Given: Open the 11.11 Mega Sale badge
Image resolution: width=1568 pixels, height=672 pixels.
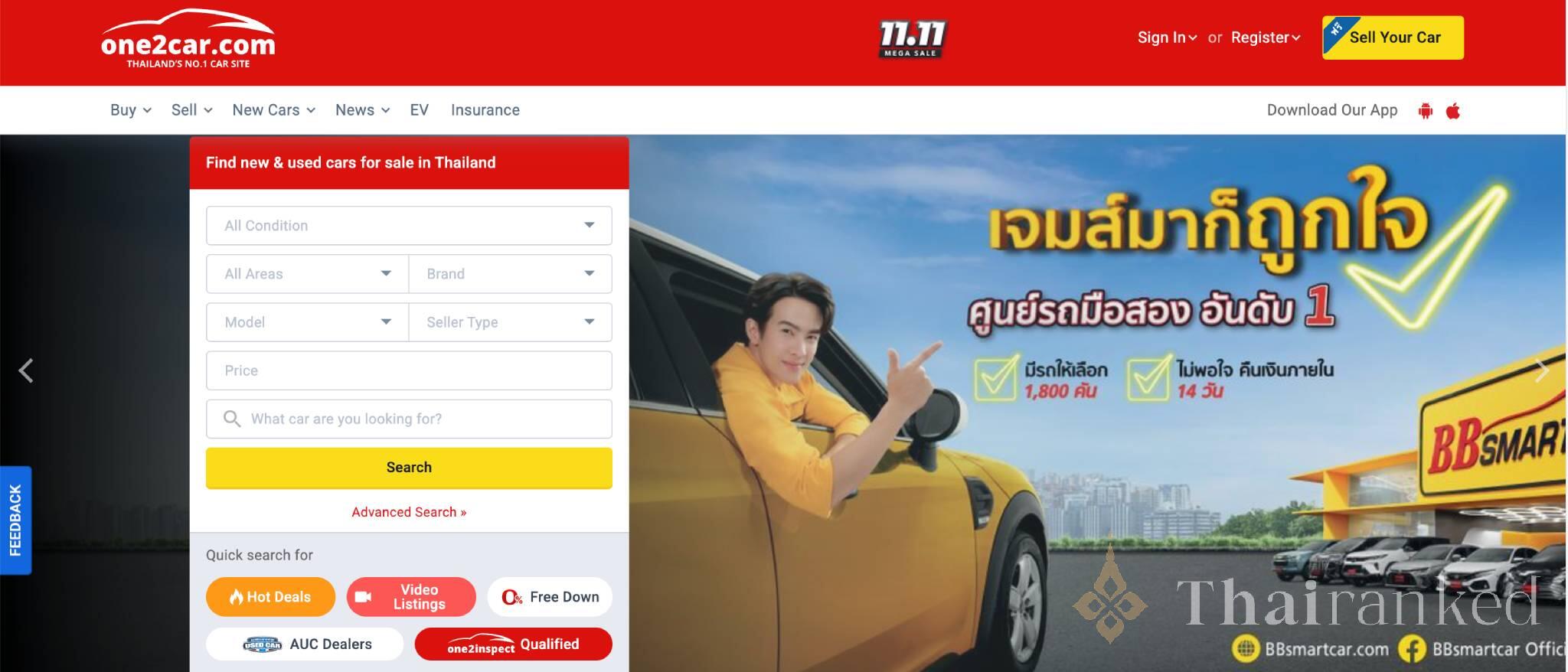Looking at the screenshot, I should (911, 39).
